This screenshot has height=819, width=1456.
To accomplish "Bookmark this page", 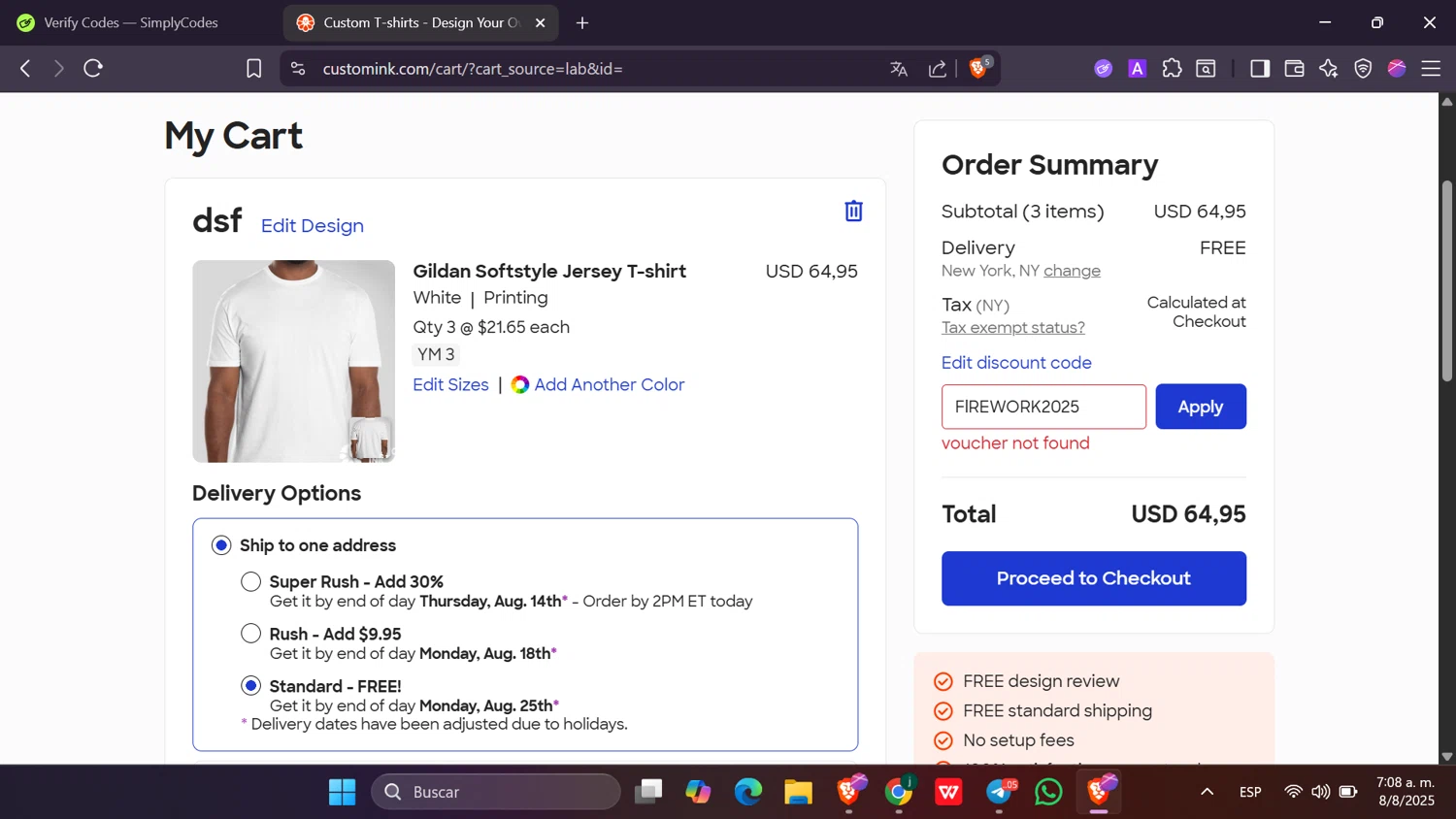I will tap(254, 69).
